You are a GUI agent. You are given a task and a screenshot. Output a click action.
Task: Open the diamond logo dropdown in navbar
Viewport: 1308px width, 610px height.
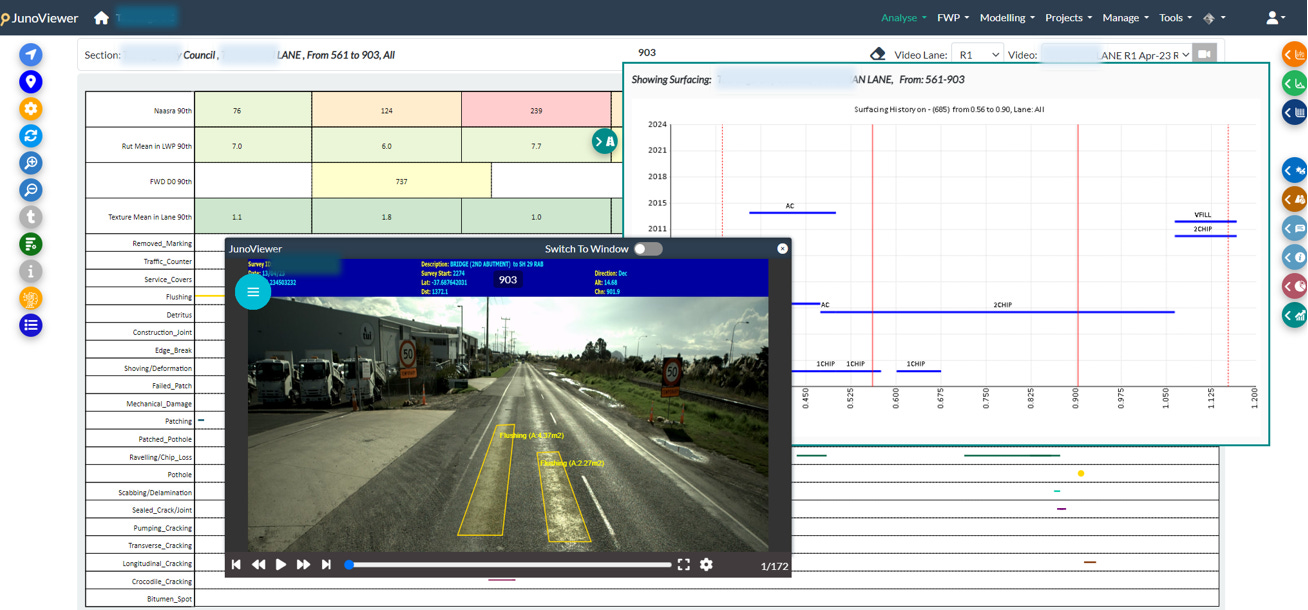tap(1214, 18)
